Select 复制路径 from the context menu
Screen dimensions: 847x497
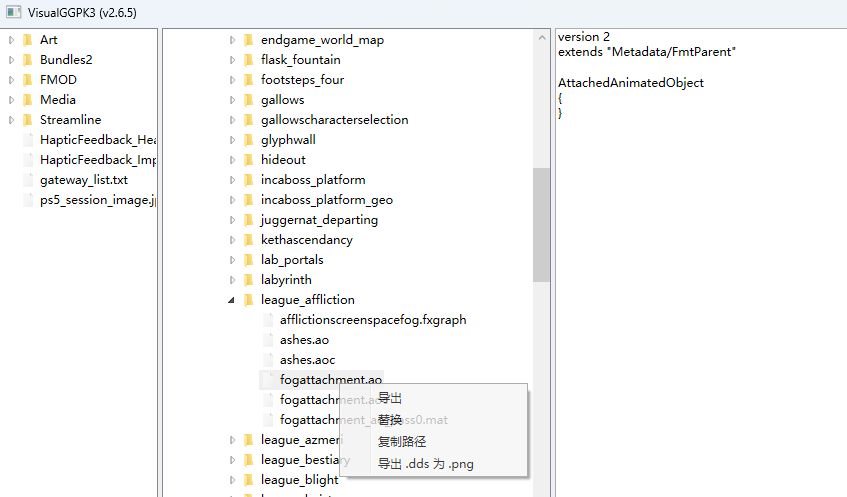click(403, 442)
